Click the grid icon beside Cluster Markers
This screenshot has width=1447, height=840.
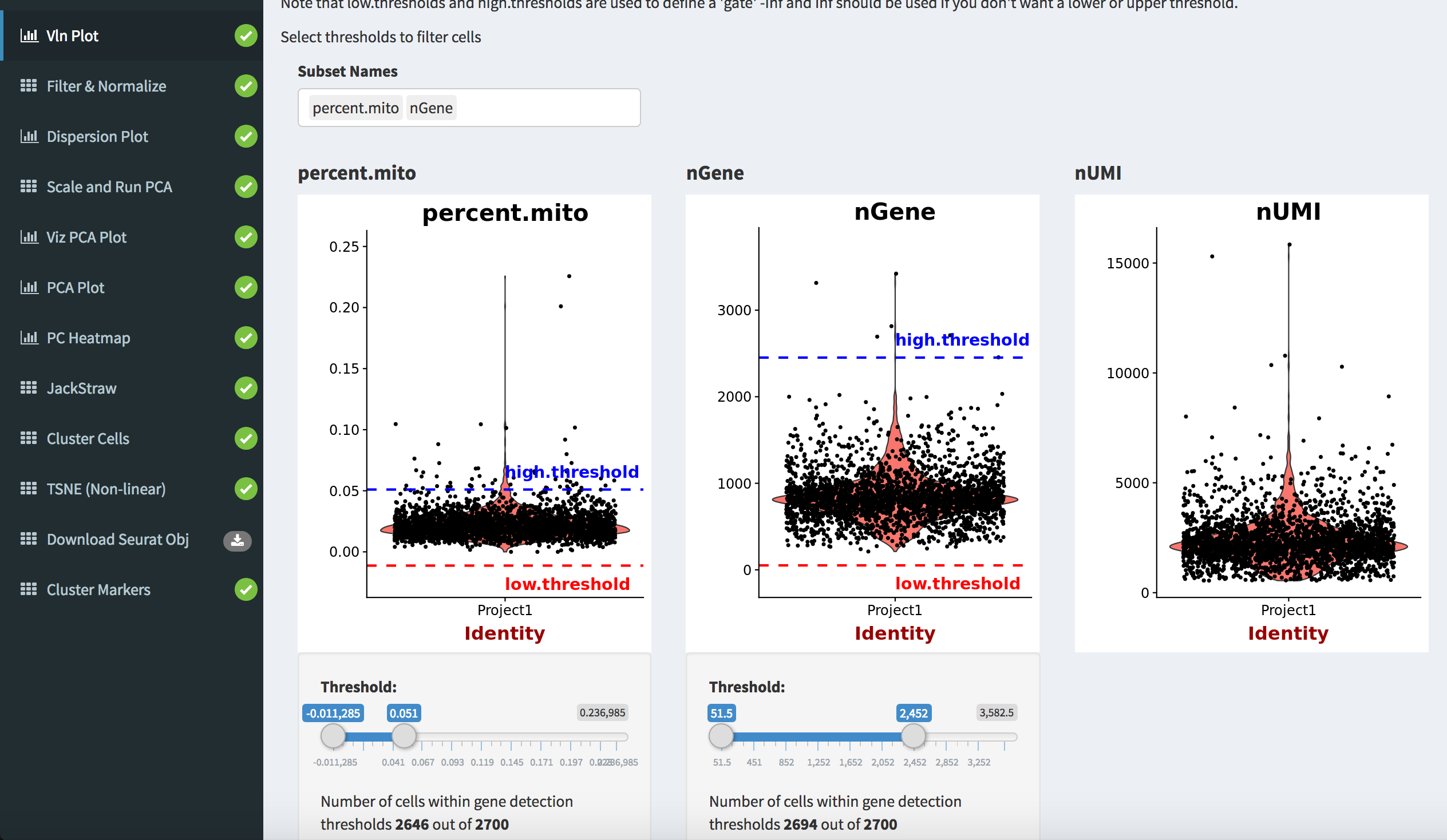coord(29,590)
